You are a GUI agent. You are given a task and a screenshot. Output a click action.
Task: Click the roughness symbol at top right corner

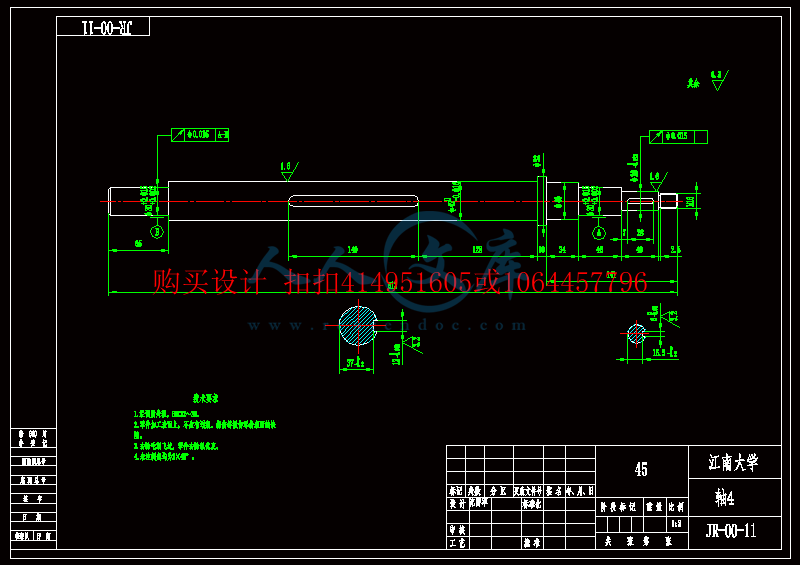click(x=719, y=81)
